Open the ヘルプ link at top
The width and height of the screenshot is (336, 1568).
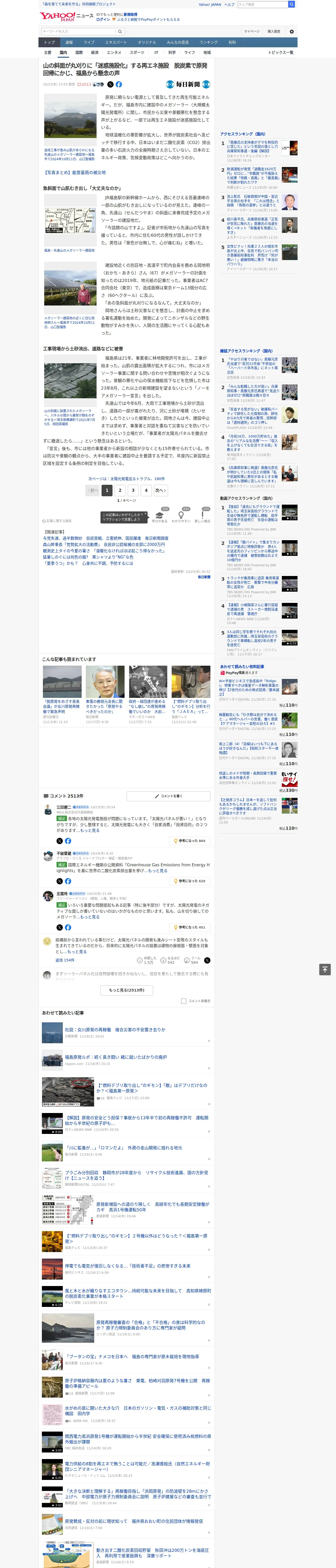point(229,4)
